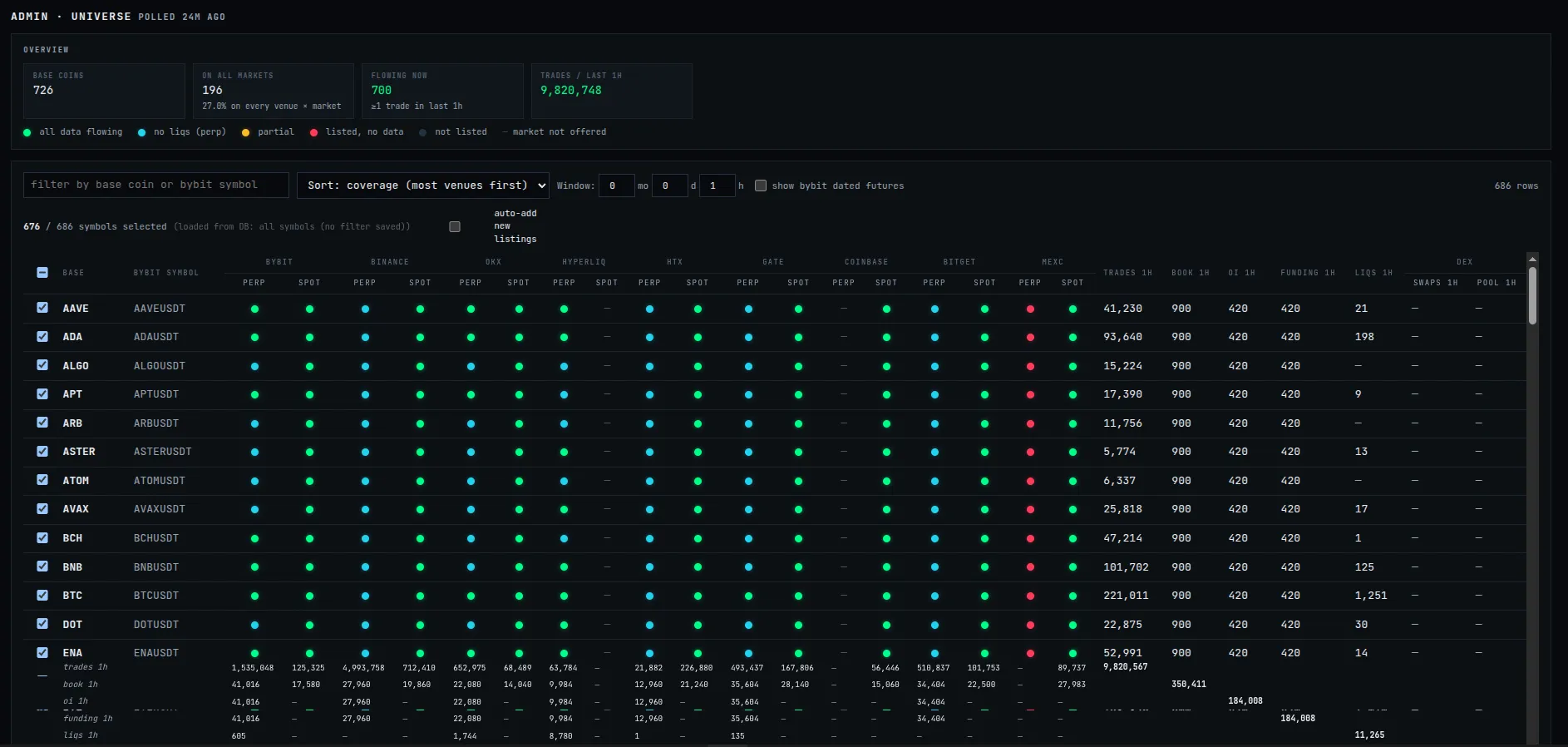Uncheck the ADA row checkbox
This screenshot has height=747, width=1568.
point(42,336)
